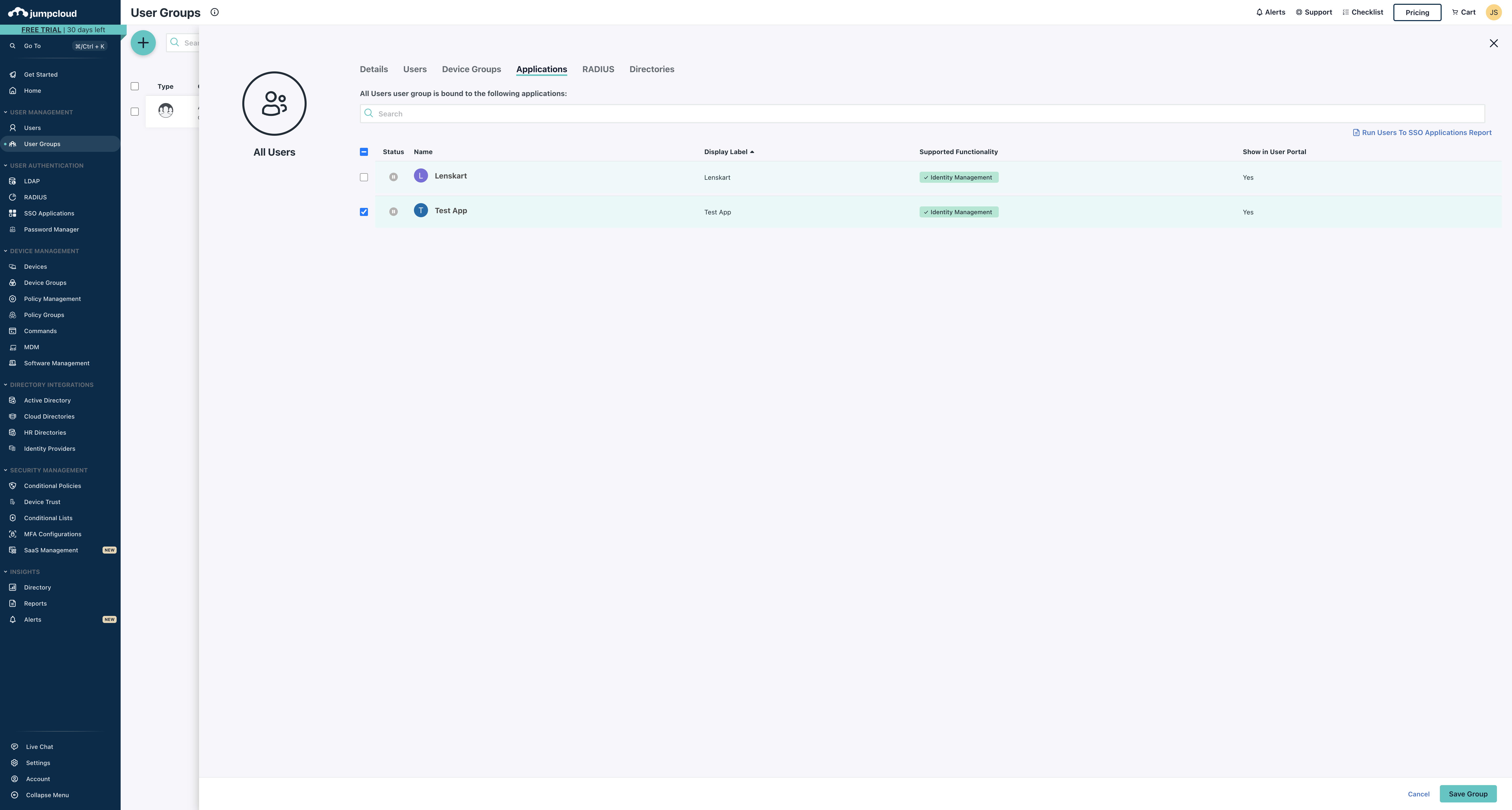This screenshot has width=1512, height=810.
Task: Click the SSO Applications grid icon
Action: [x=12, y=213]
